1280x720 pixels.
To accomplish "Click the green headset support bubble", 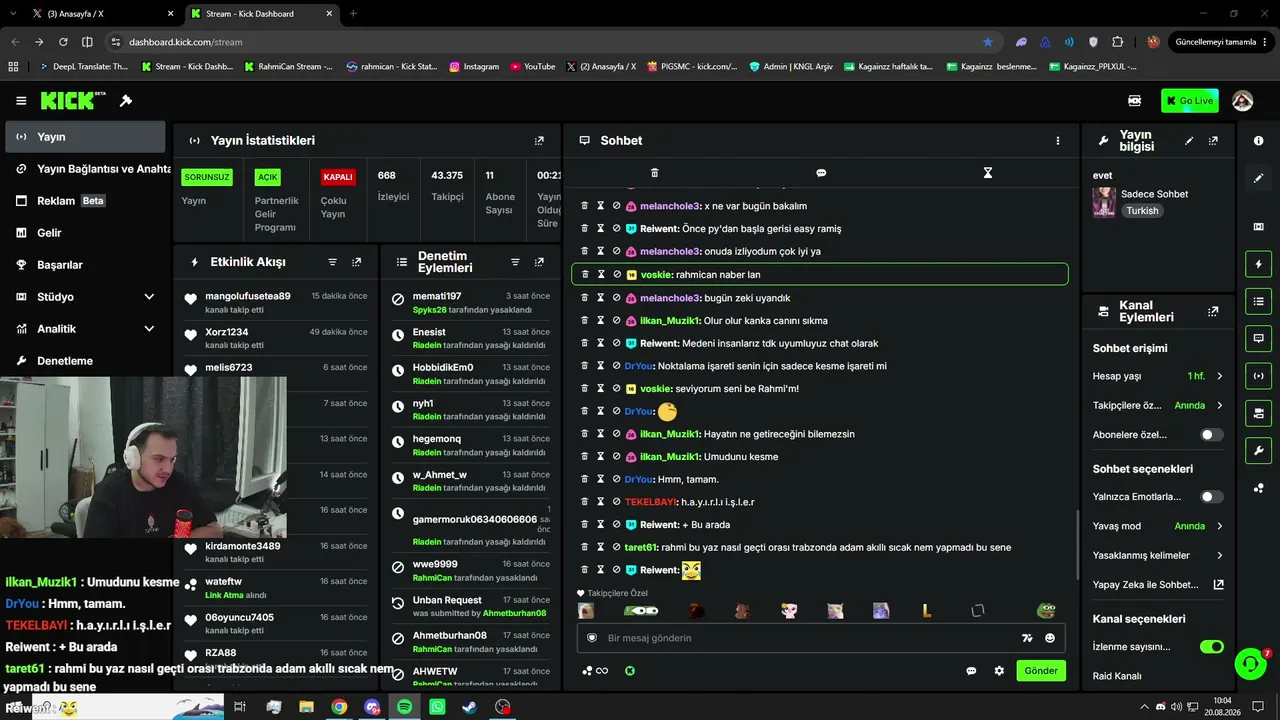I will (x=1250, y=664).
